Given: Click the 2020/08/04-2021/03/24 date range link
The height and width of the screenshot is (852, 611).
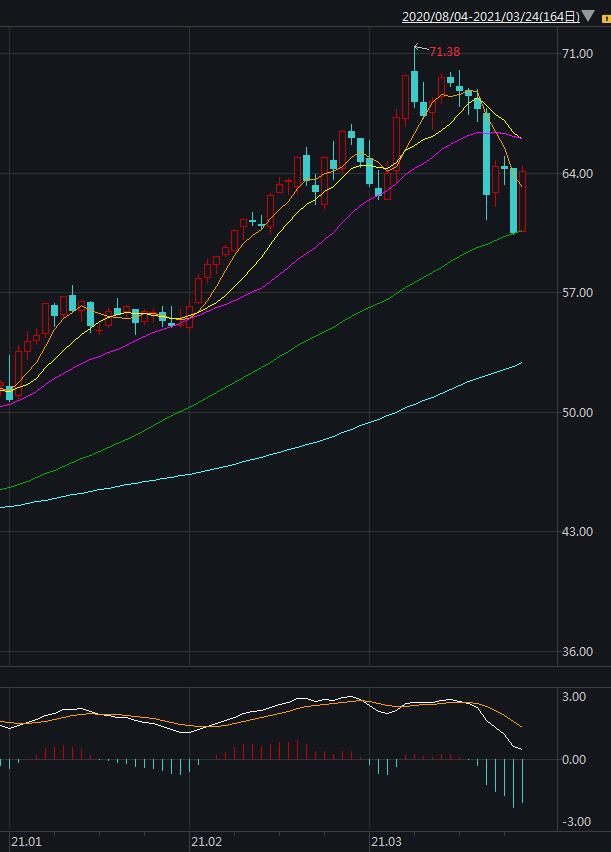Looking at the screenshot, I should (479, 17).
